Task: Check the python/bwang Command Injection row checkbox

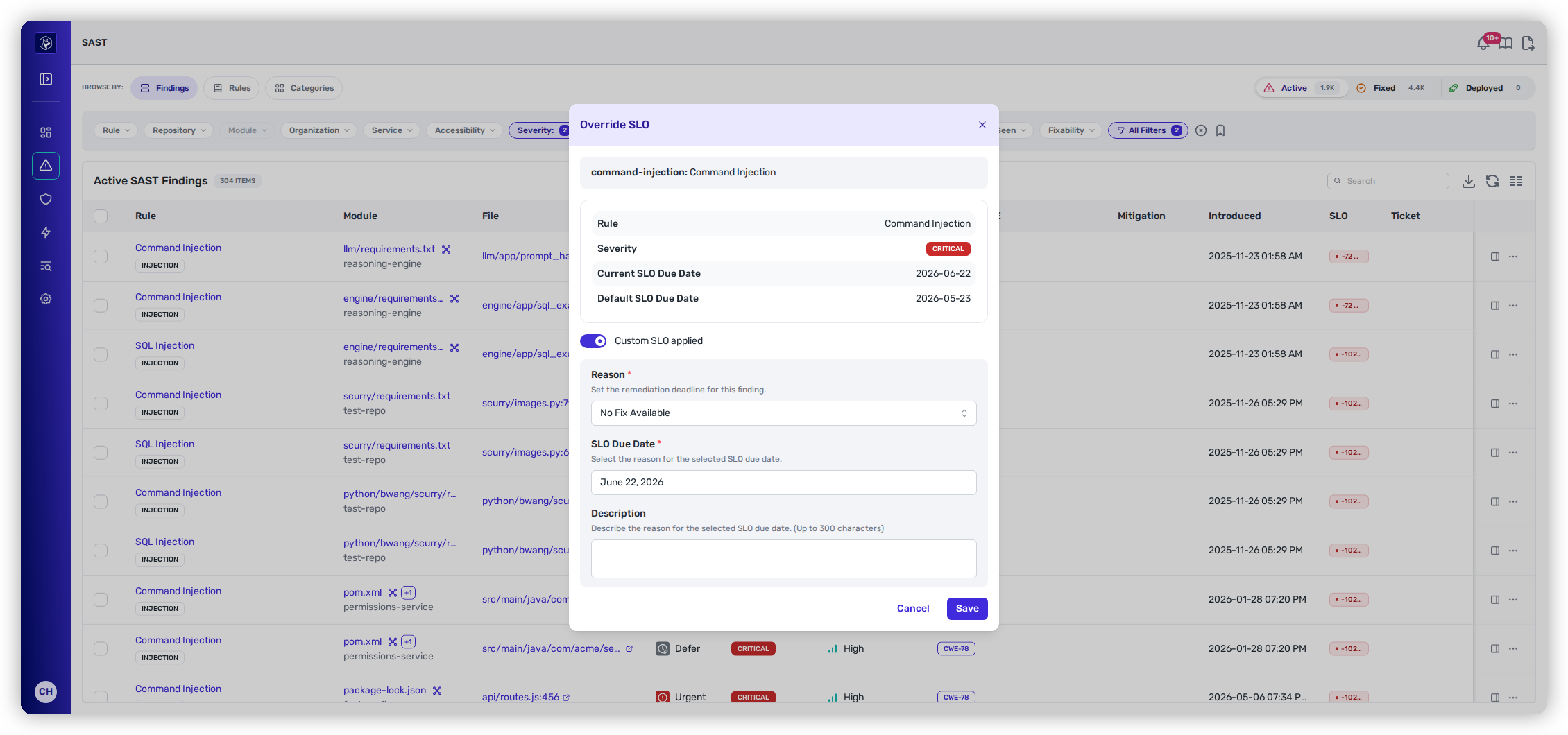Action: [101, 501]
